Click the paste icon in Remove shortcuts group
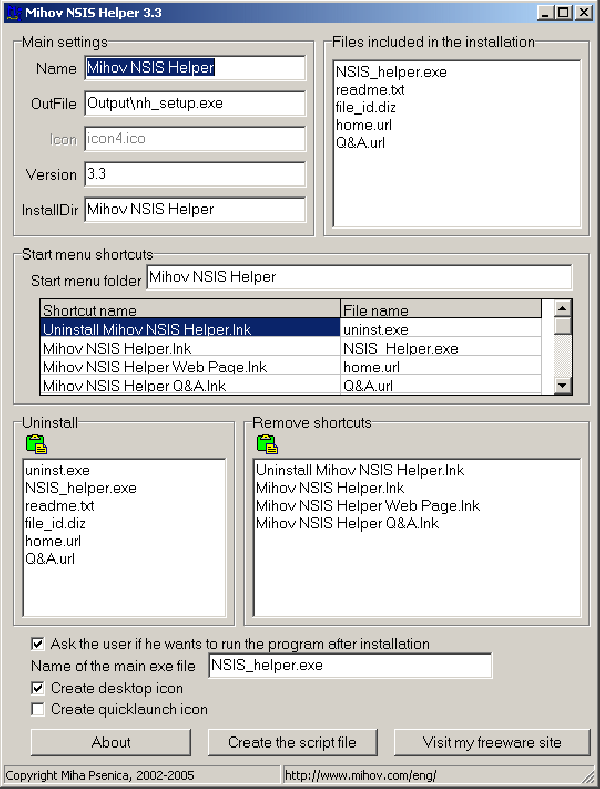The image size is (600, 789). (x=267, y=444)
